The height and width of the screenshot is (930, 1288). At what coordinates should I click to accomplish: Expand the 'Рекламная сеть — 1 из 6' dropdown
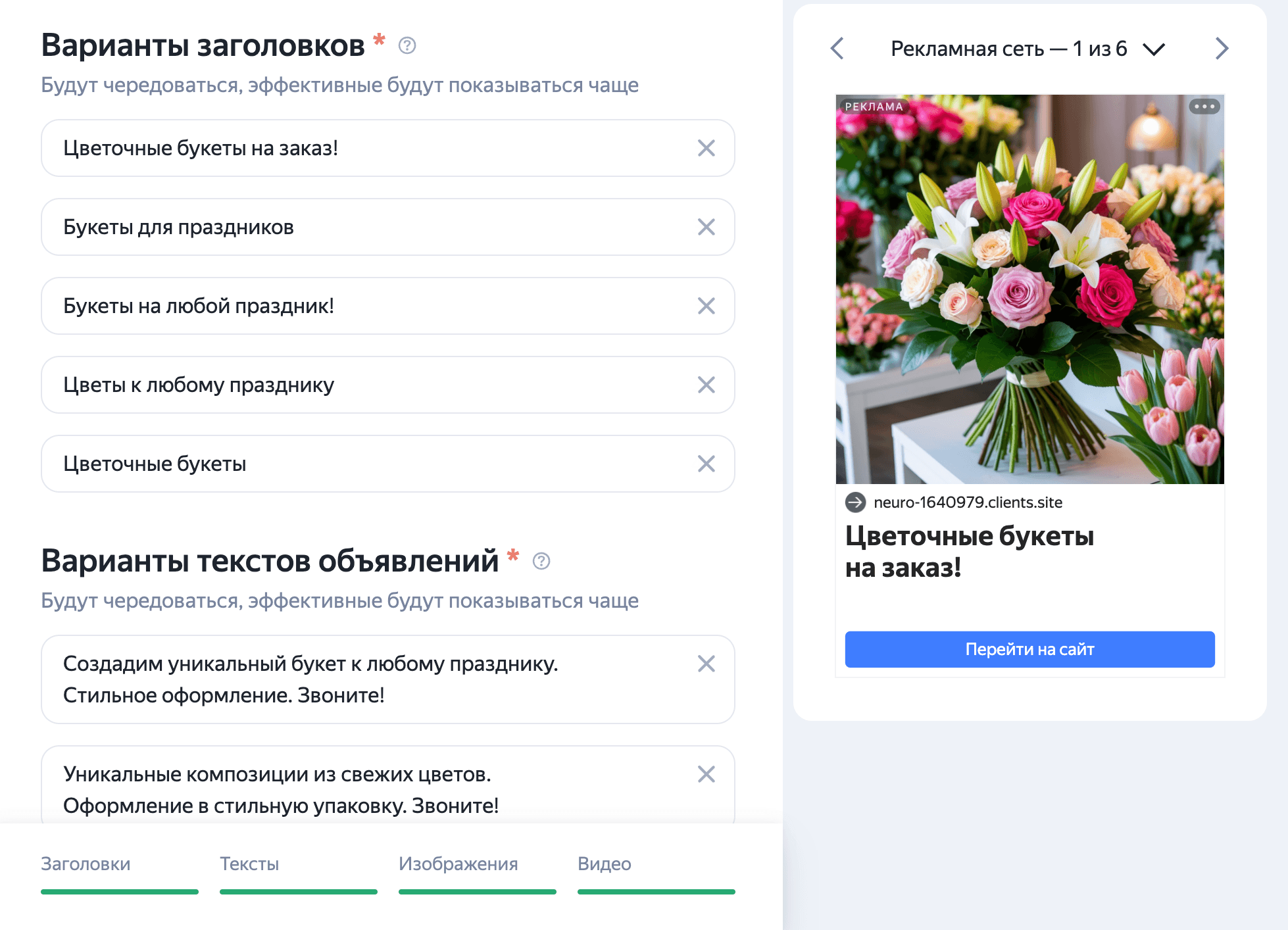[1028, 49]
